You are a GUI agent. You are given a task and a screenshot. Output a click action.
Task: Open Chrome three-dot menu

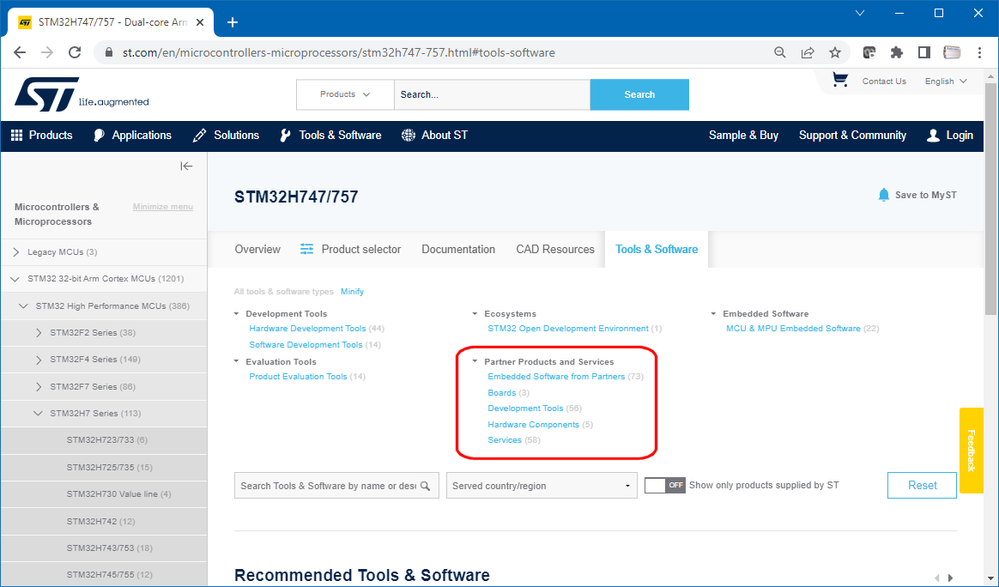click(979, 53)
